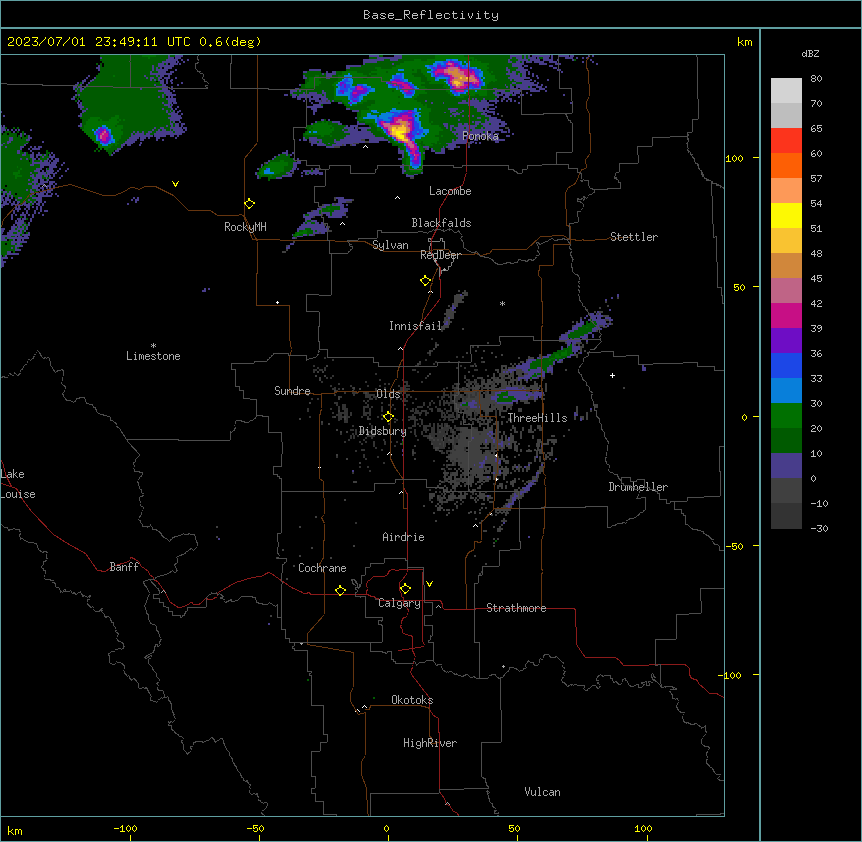Screen dimensions: 862x842
Task: Click the asterisk marker above the Limestone label
Action: [153, 346]
